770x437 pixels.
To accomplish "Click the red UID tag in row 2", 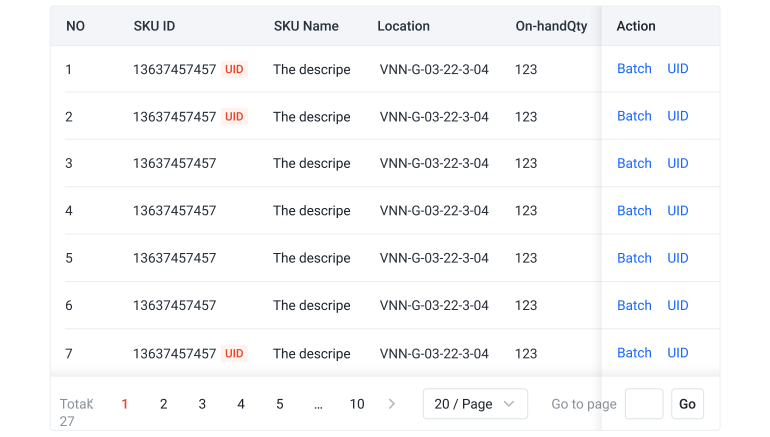I will point(234,117).
